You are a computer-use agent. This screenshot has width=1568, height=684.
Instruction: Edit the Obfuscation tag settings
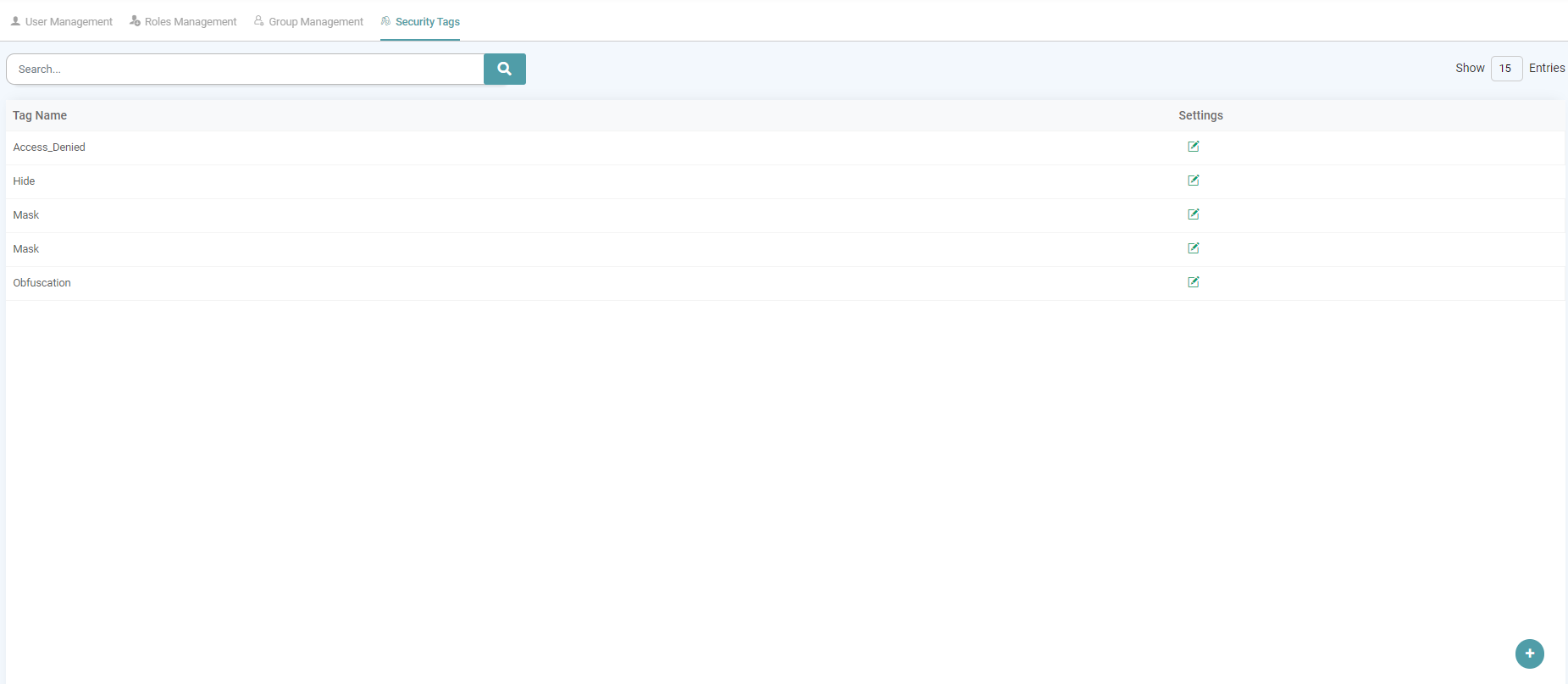pyautogui.click(x=1193, y=282)
